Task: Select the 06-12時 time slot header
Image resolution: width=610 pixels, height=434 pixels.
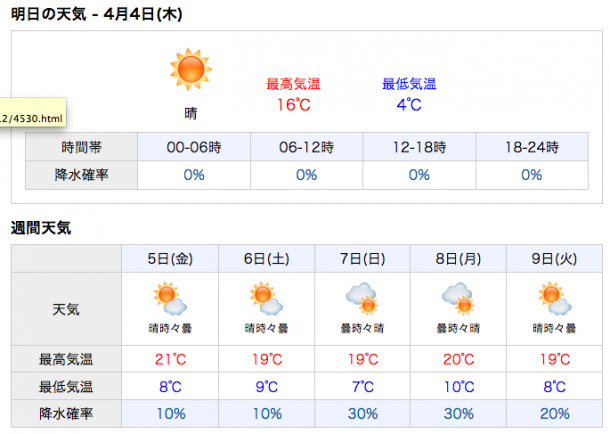Action: tap(306, 147)
